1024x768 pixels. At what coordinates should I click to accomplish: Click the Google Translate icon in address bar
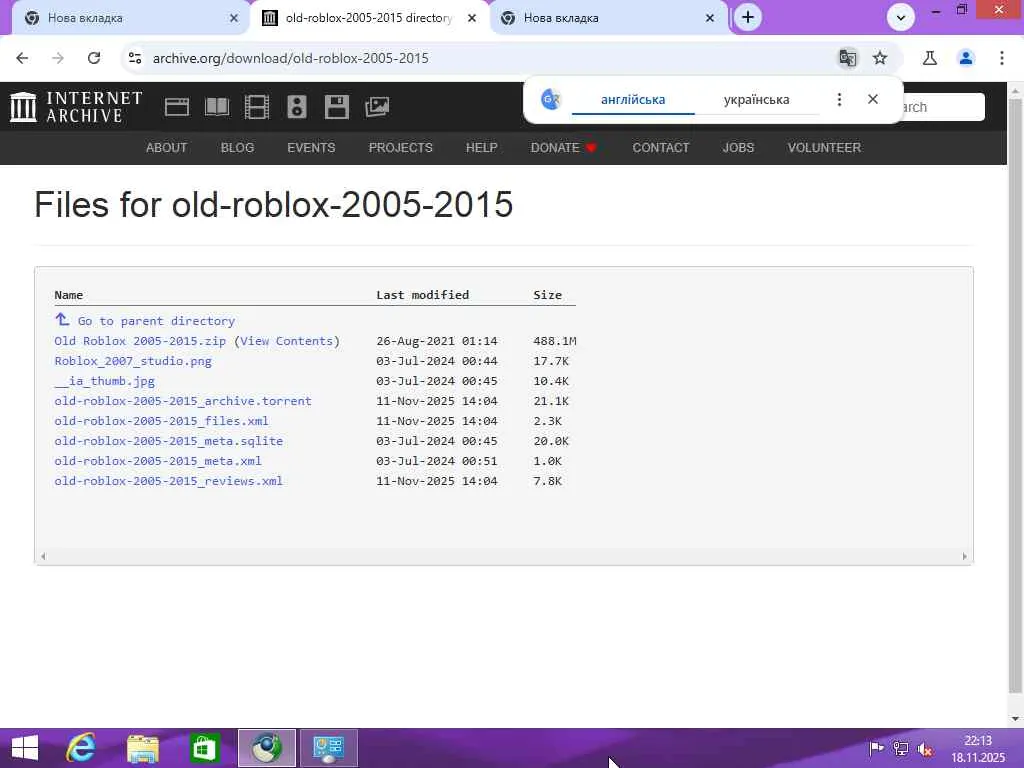(848, 58)
